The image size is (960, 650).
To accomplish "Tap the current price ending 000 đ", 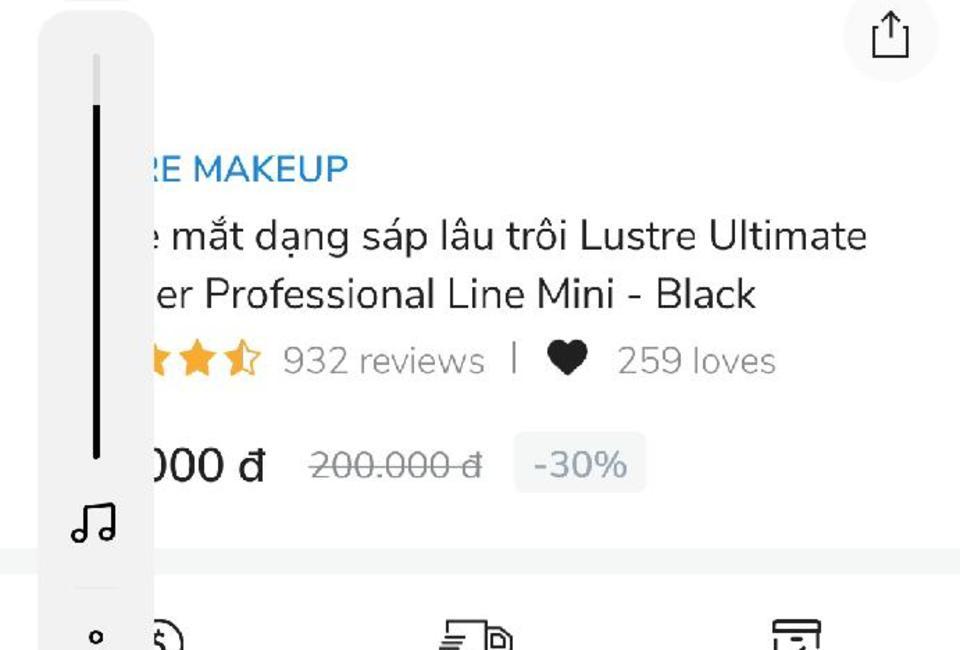I will pyautogui.click(x=208, y=465).
